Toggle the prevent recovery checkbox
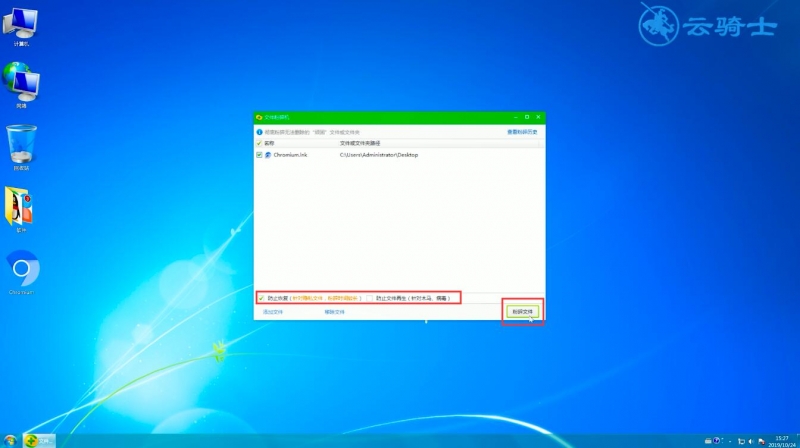 coord(261,298)
